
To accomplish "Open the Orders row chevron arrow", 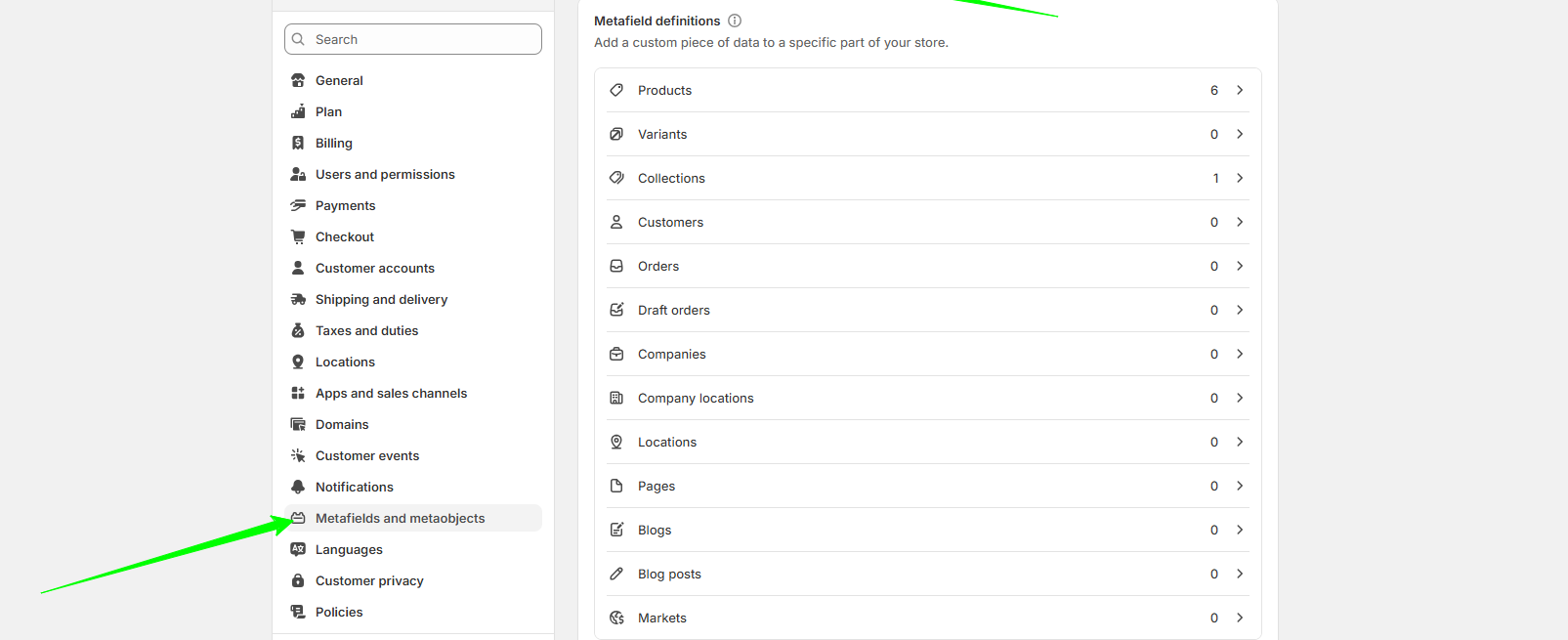I will [x=1240, y=266].
